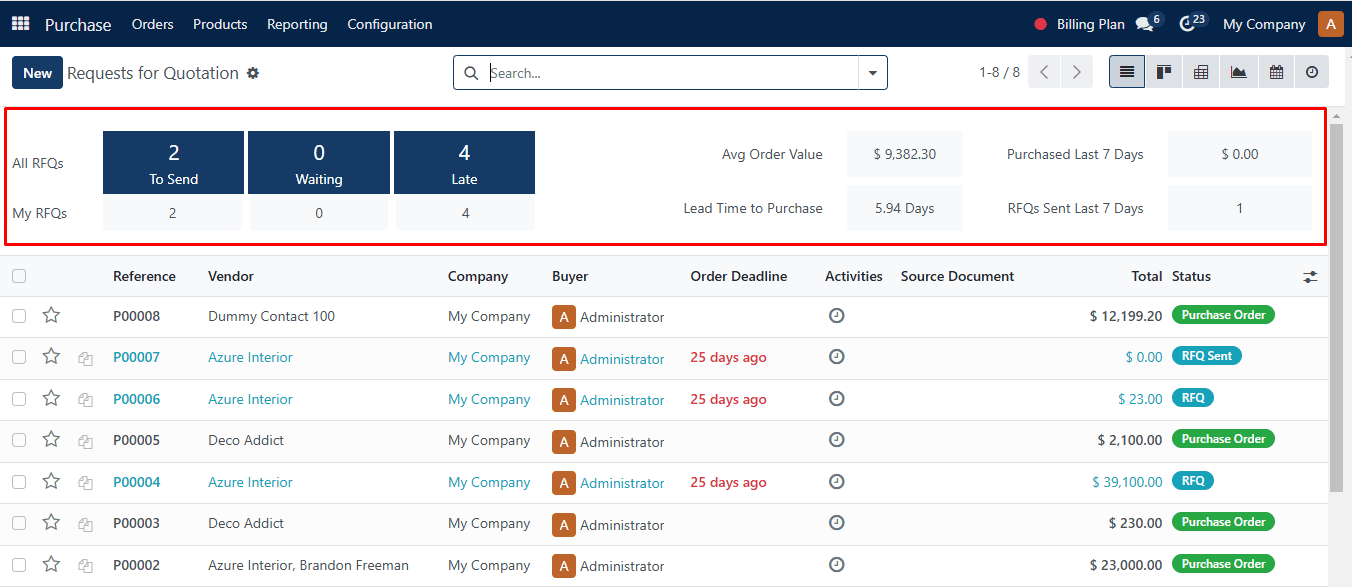
Task: Click inside the Search field
Action: pyautogui.click(x=670, y=73)
